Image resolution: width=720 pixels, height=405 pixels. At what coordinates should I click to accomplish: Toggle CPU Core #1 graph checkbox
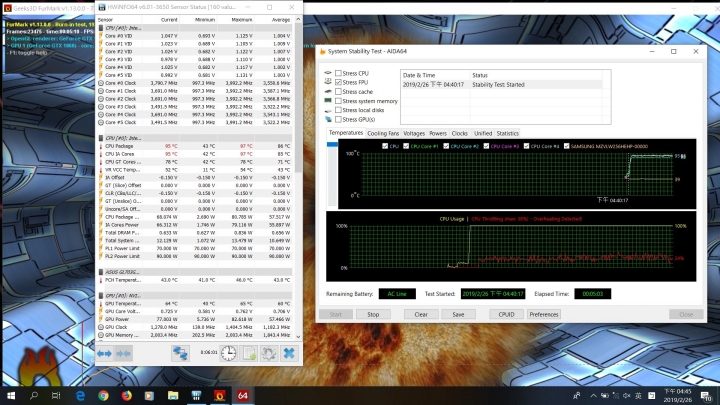click(406, 146)
